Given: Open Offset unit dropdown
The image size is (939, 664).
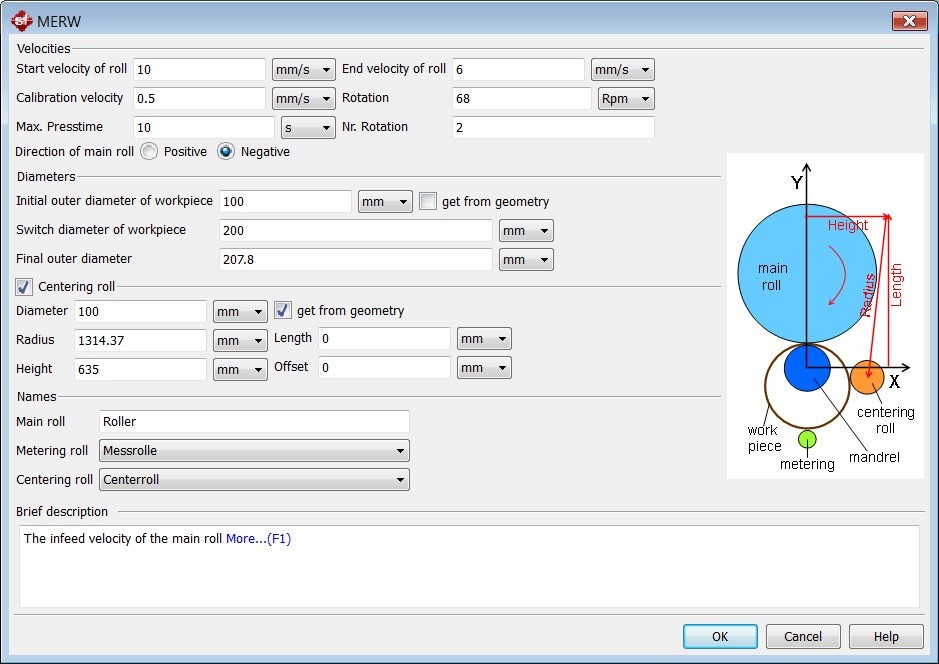Looking at the screenshot, I should tap(484, 368).
